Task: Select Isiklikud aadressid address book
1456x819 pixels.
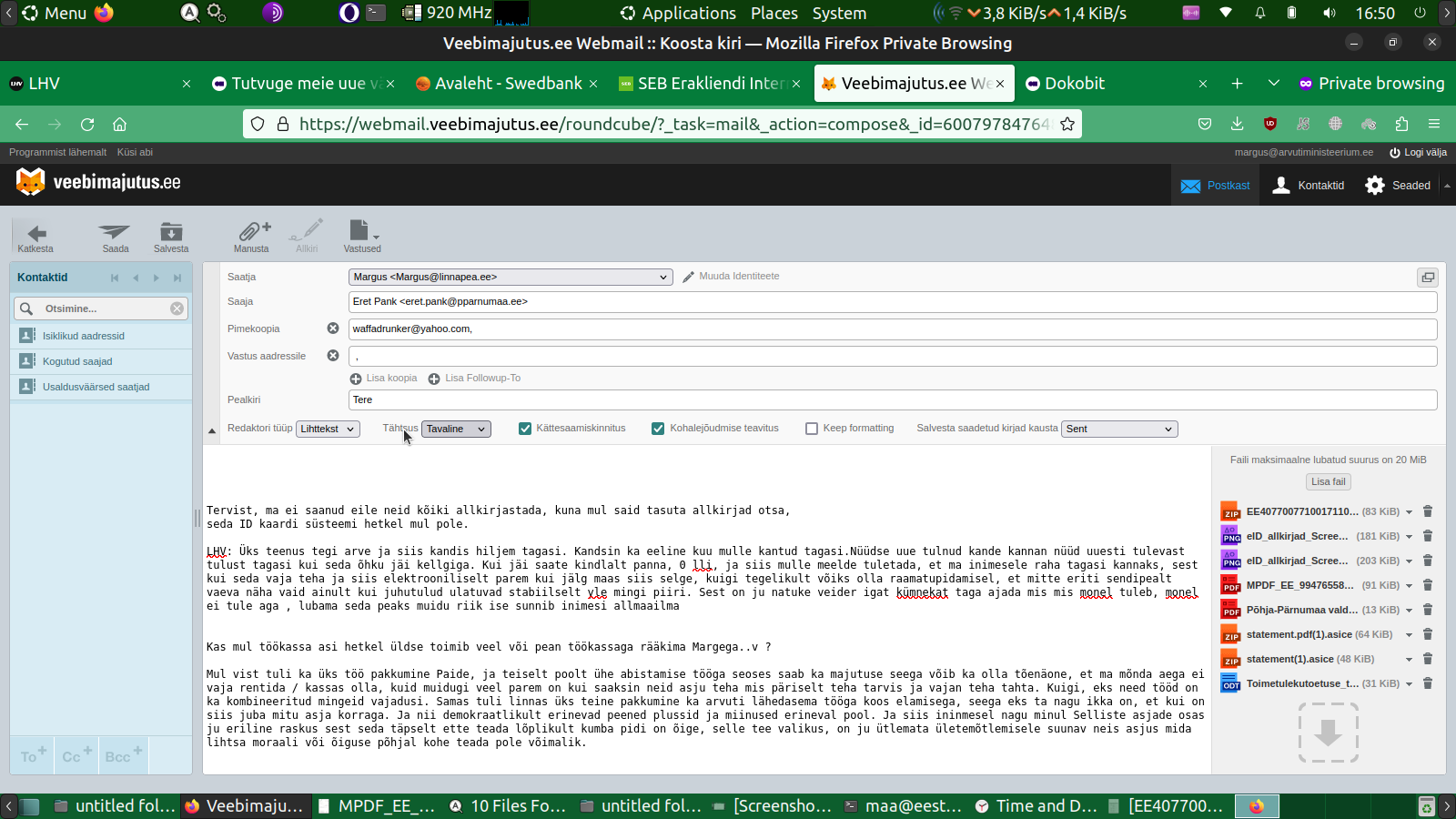Action: pos(101,336)
